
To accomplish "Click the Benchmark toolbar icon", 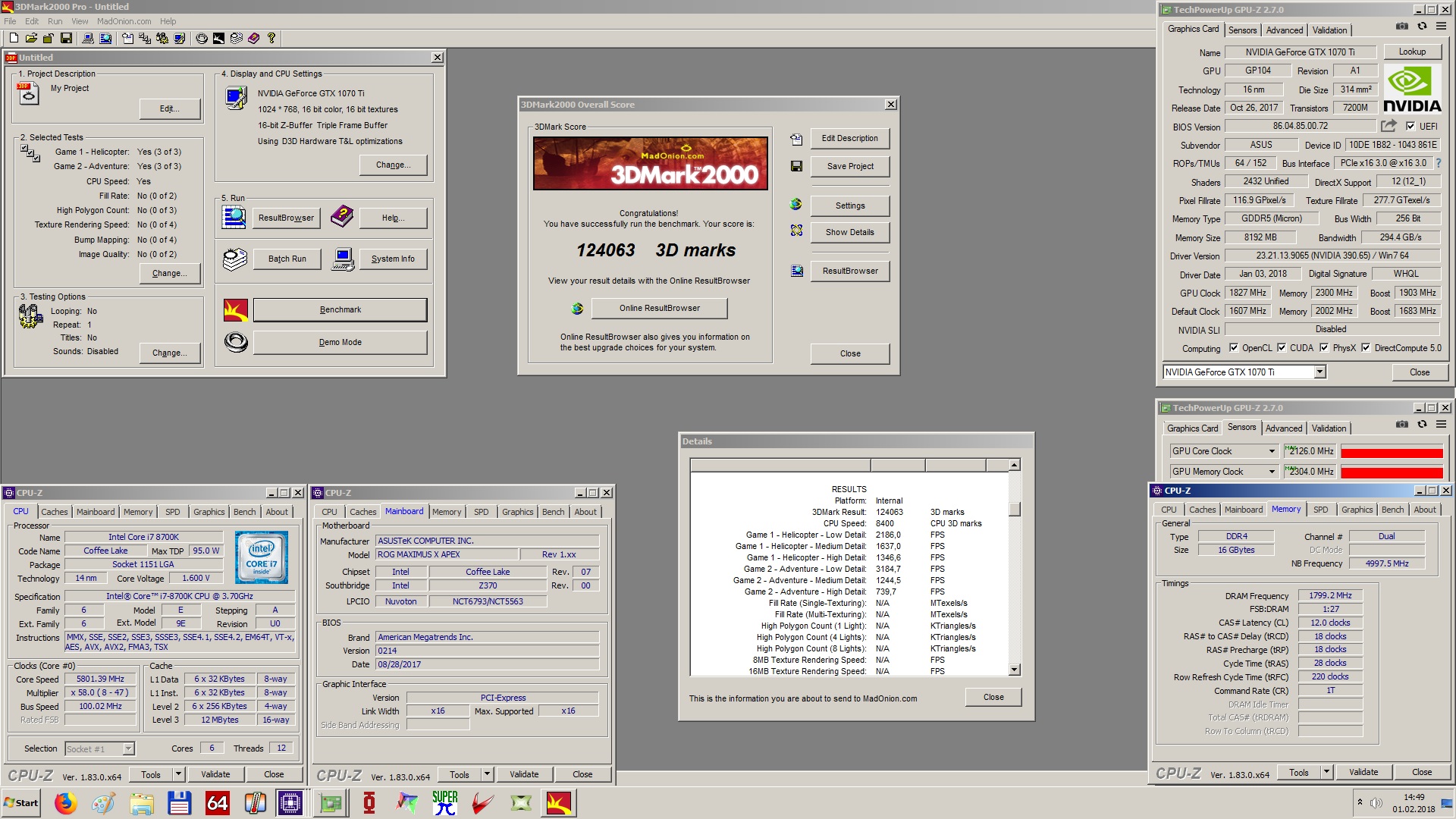I will [x=218, y=38].
